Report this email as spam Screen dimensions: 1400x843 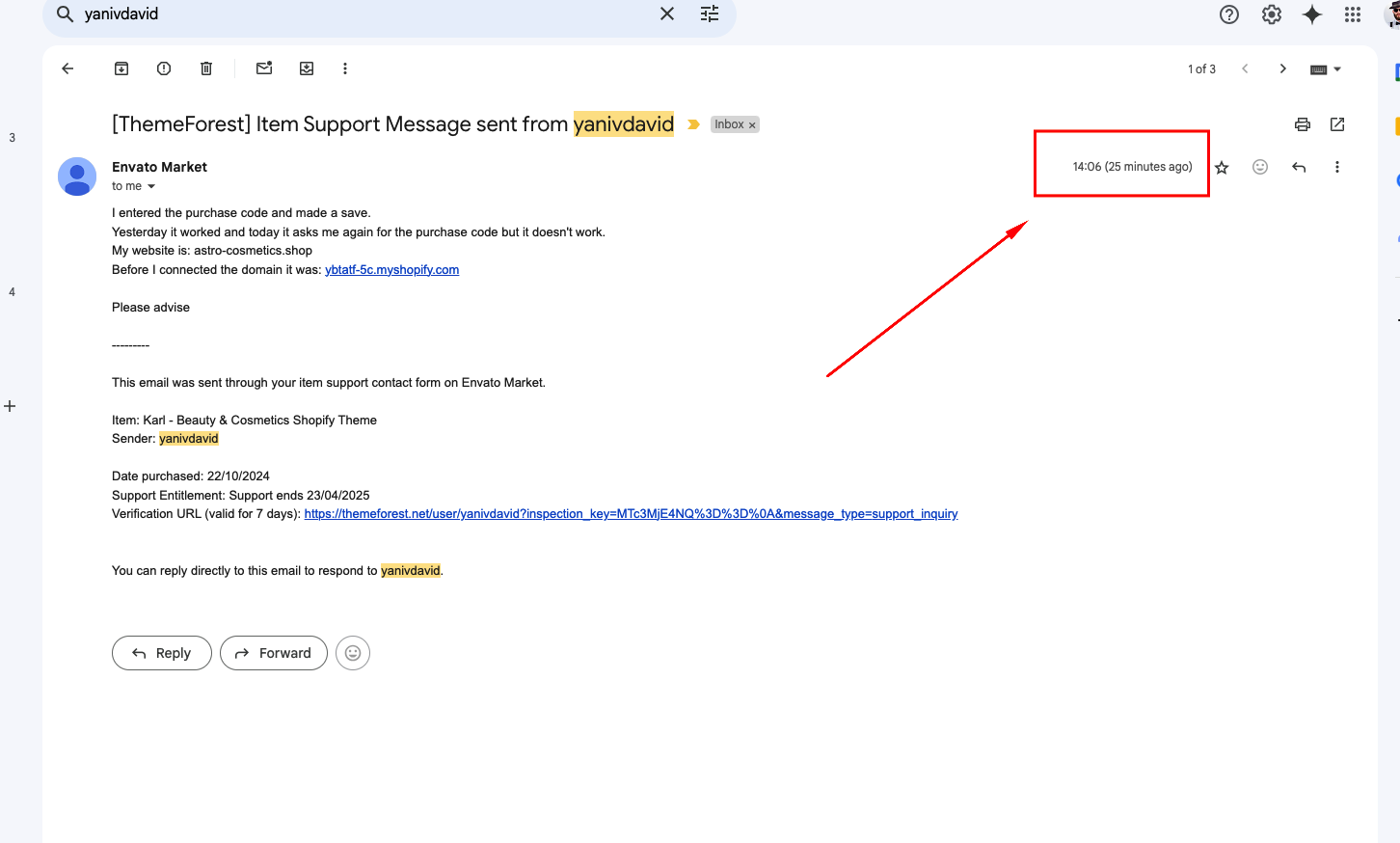[164, 68]
